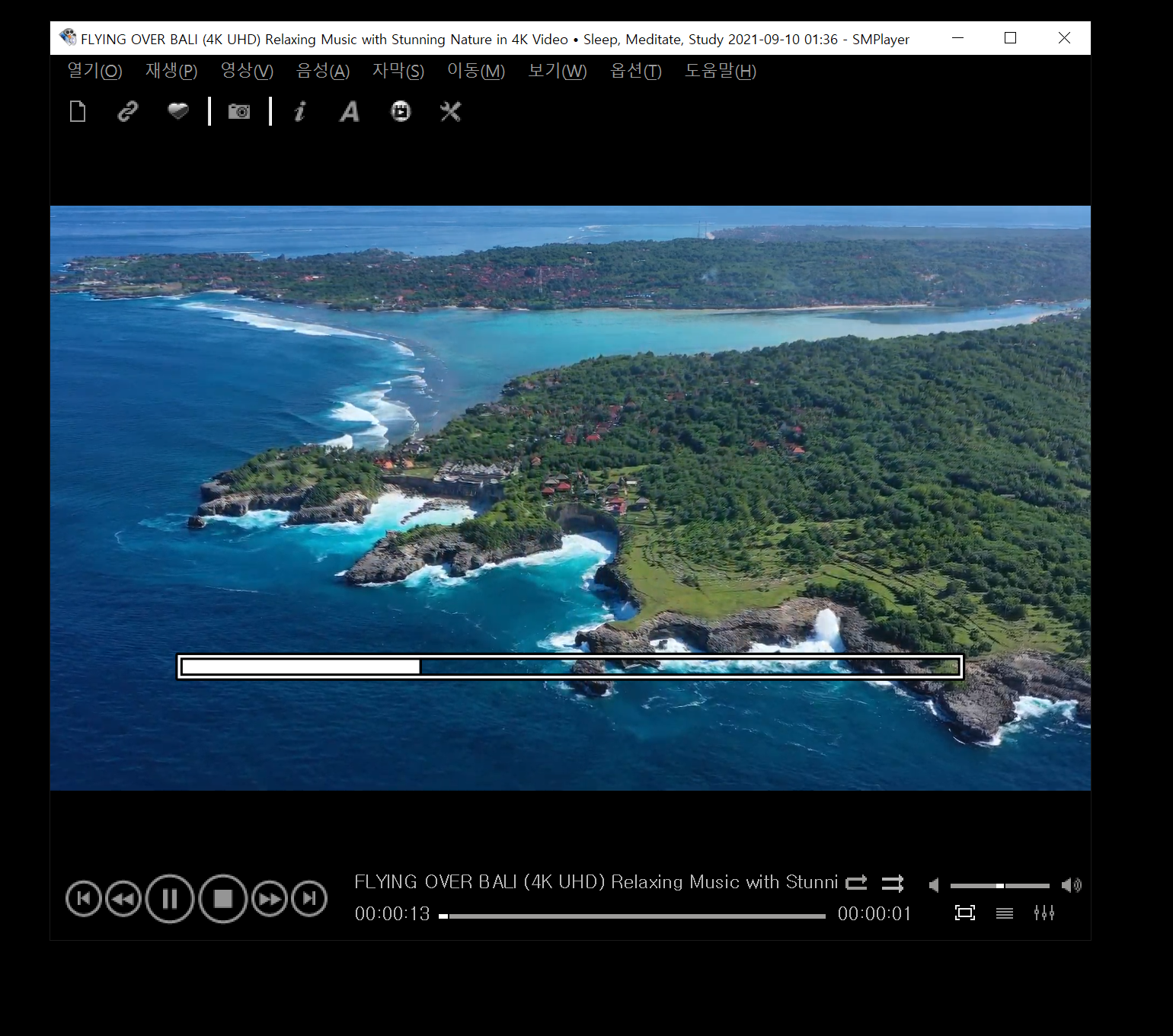Image resolution: width=1173 pixels, height=1036 pixels.
Task: Click the remaining time 00:00:01
Action: point(874,913)
